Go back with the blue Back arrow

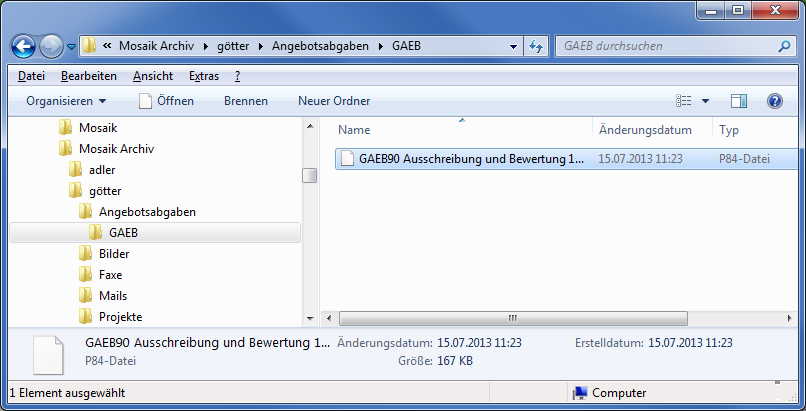(x=23, y=47)
